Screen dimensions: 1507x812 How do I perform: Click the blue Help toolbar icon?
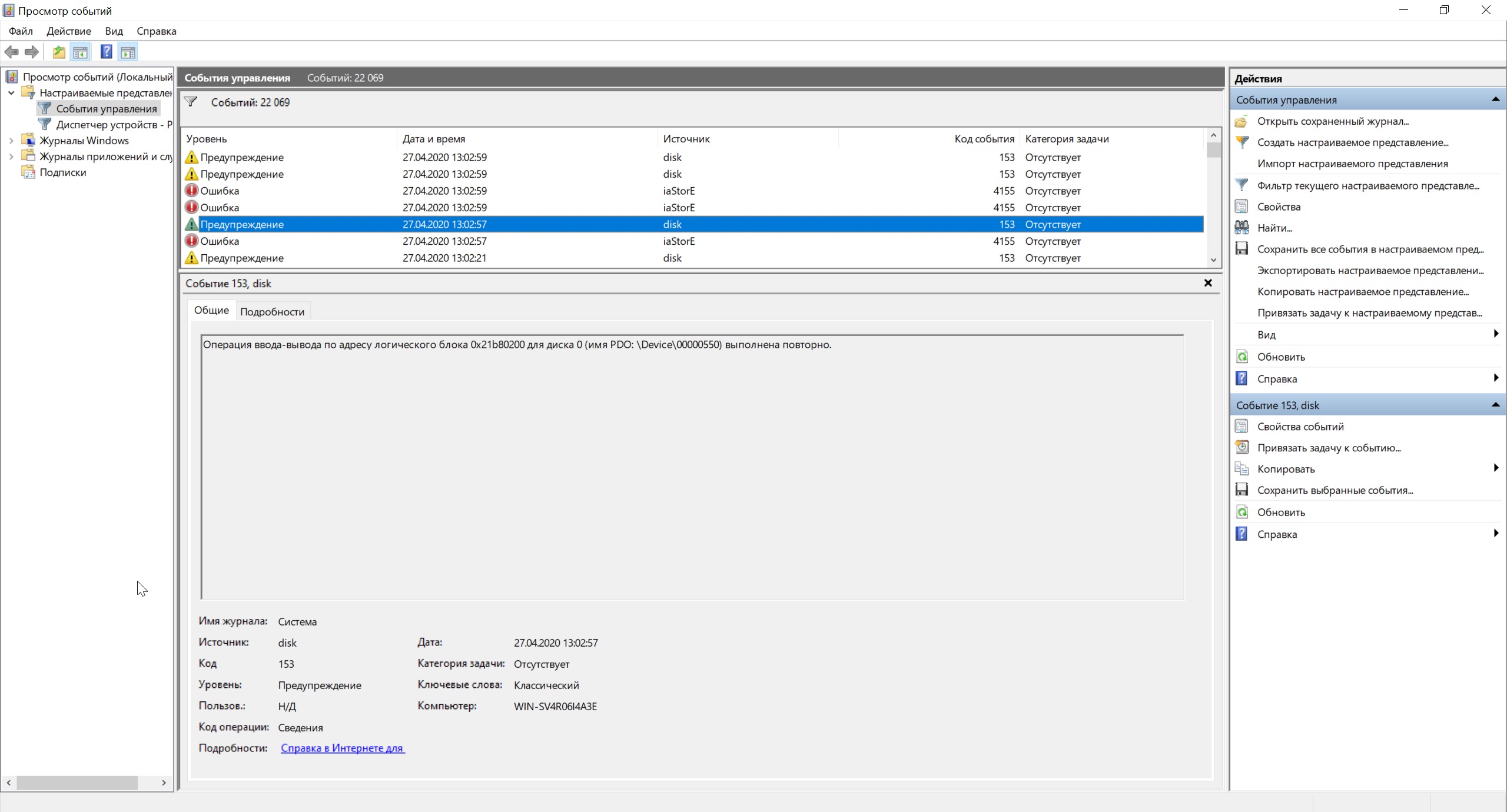106,52
